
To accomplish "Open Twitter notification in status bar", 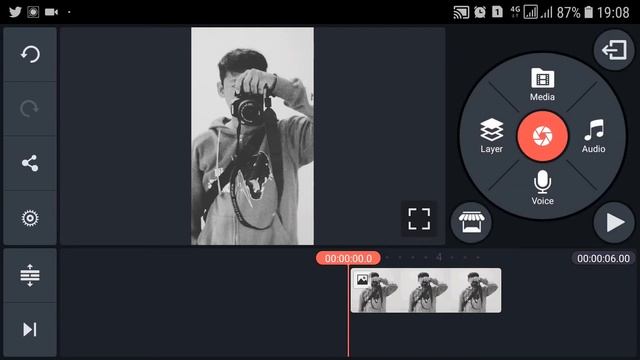I will point(16,12).
